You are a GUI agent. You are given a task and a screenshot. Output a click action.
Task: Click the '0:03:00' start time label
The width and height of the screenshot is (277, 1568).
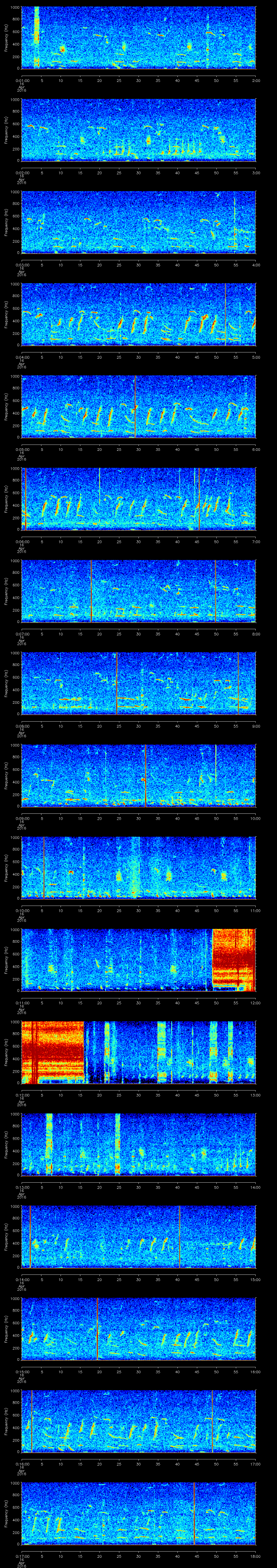22,265
